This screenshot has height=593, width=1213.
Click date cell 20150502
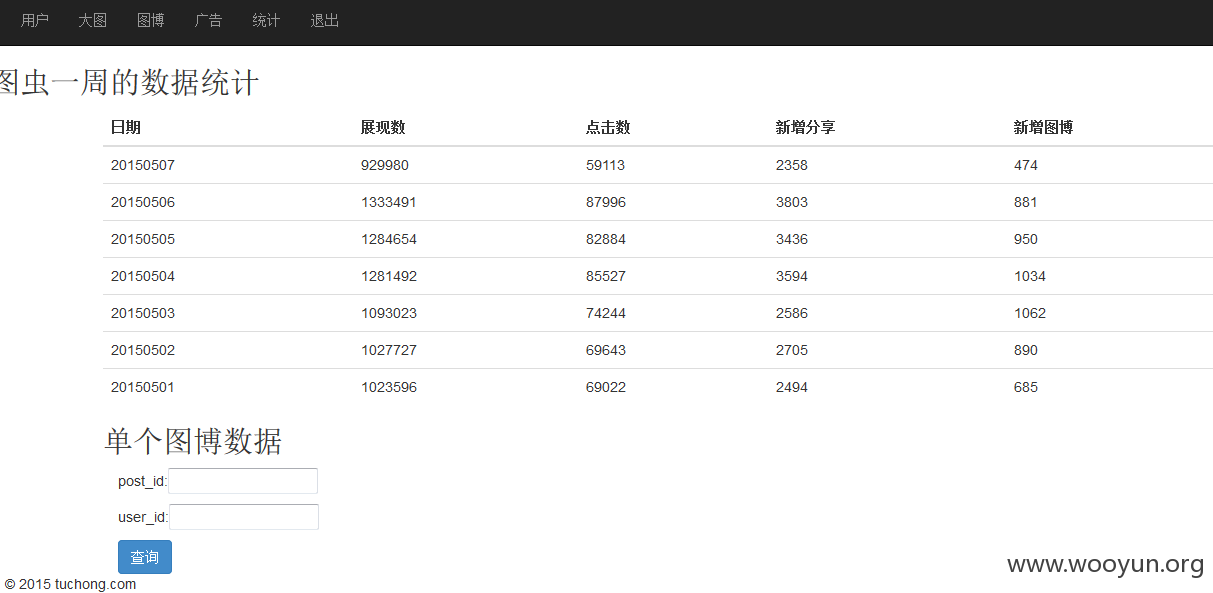pos(143,350)
